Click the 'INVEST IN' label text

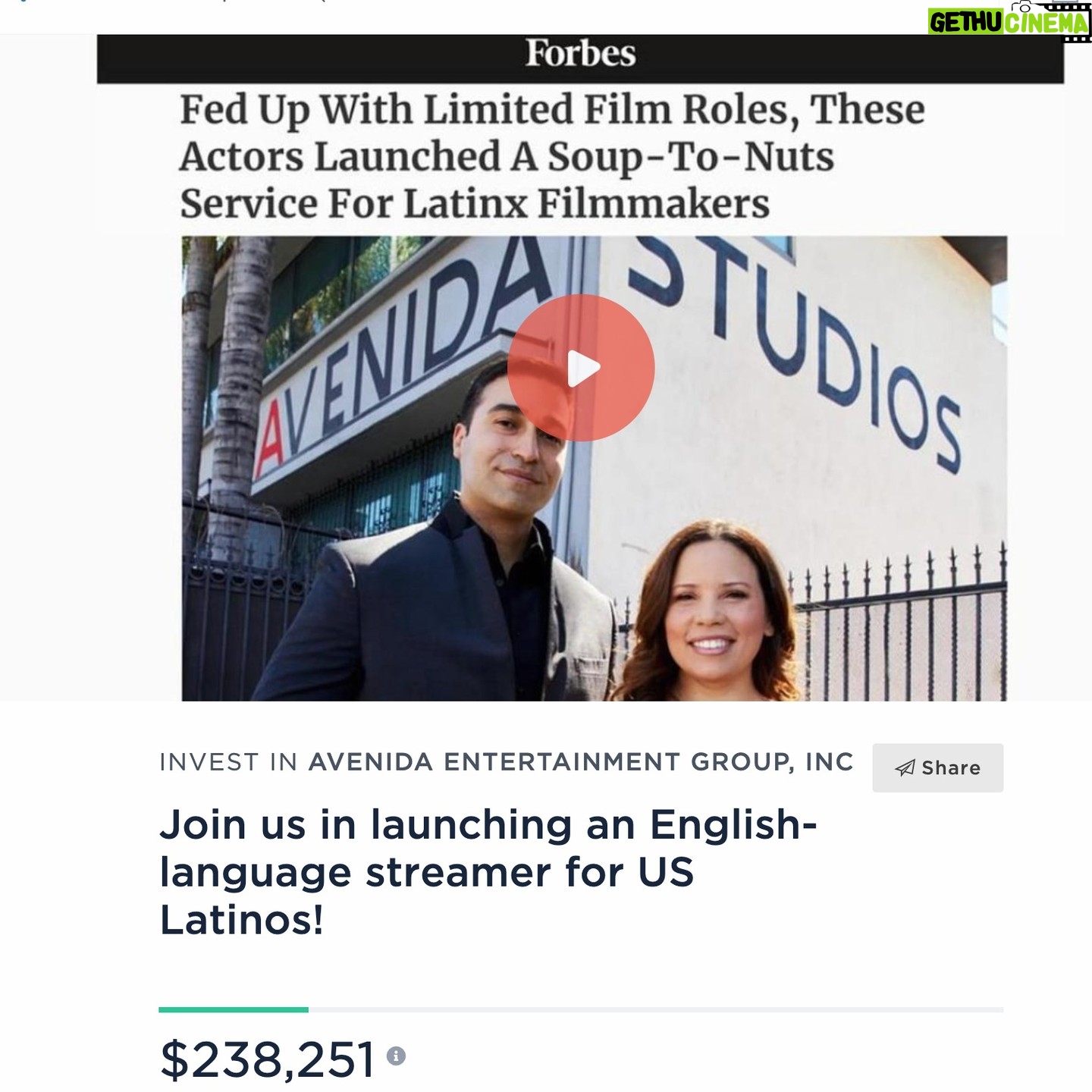tap(228, 761)
